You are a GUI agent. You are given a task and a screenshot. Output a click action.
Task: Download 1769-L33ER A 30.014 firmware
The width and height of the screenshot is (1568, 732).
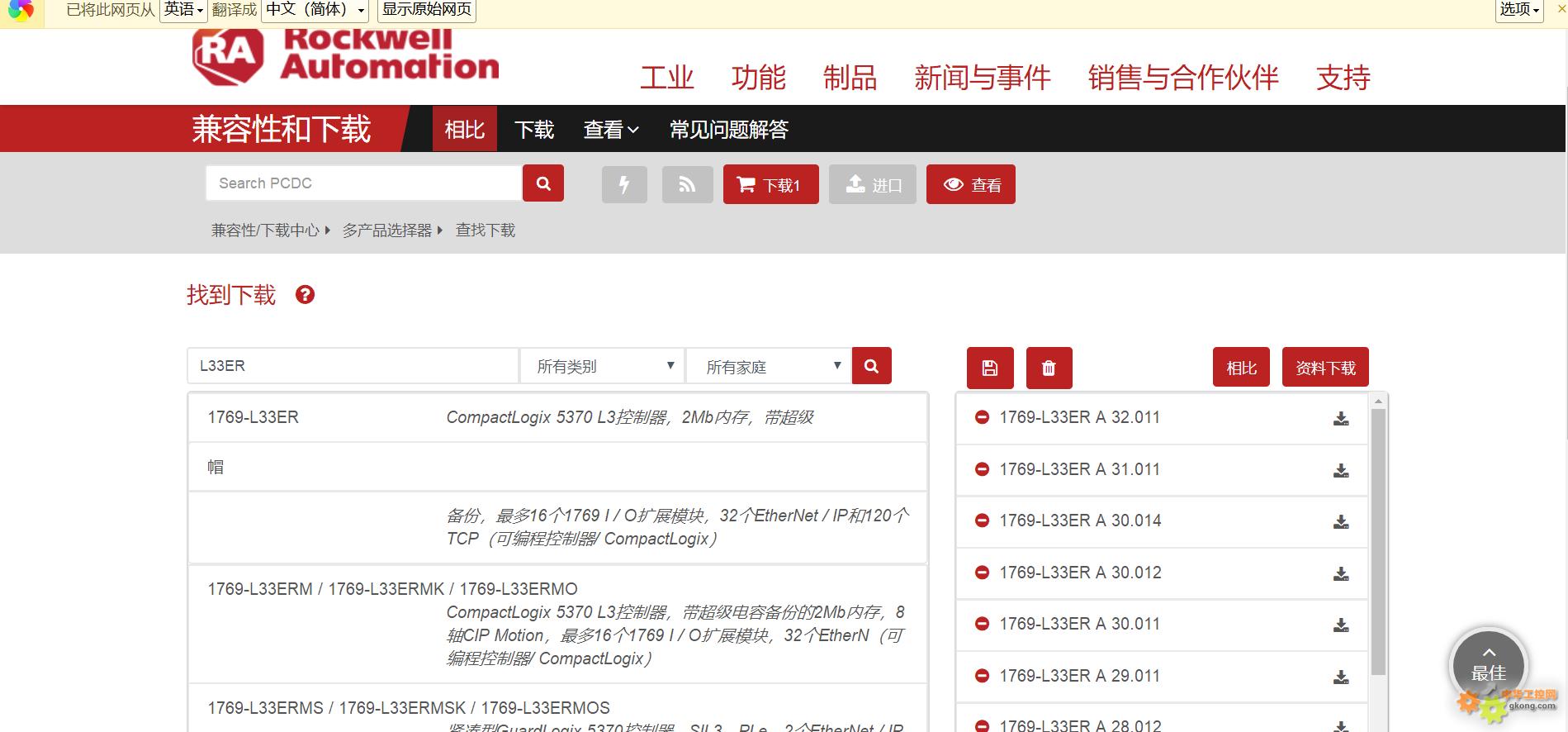[x=1341, y=522]
